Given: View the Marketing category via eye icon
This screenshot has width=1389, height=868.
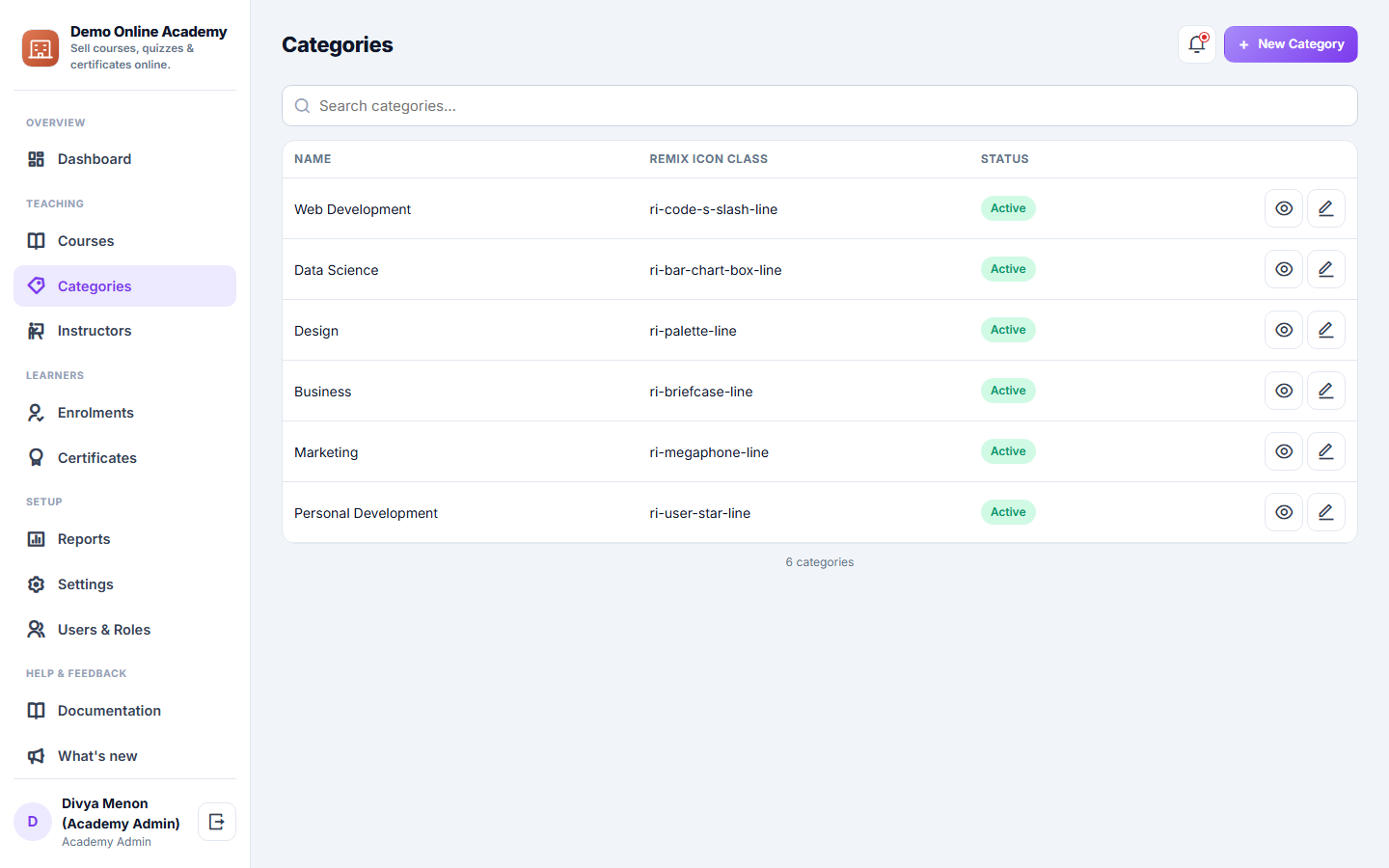Looking at the screenshot, I should pyautogui.click(x=1284, y=451).
